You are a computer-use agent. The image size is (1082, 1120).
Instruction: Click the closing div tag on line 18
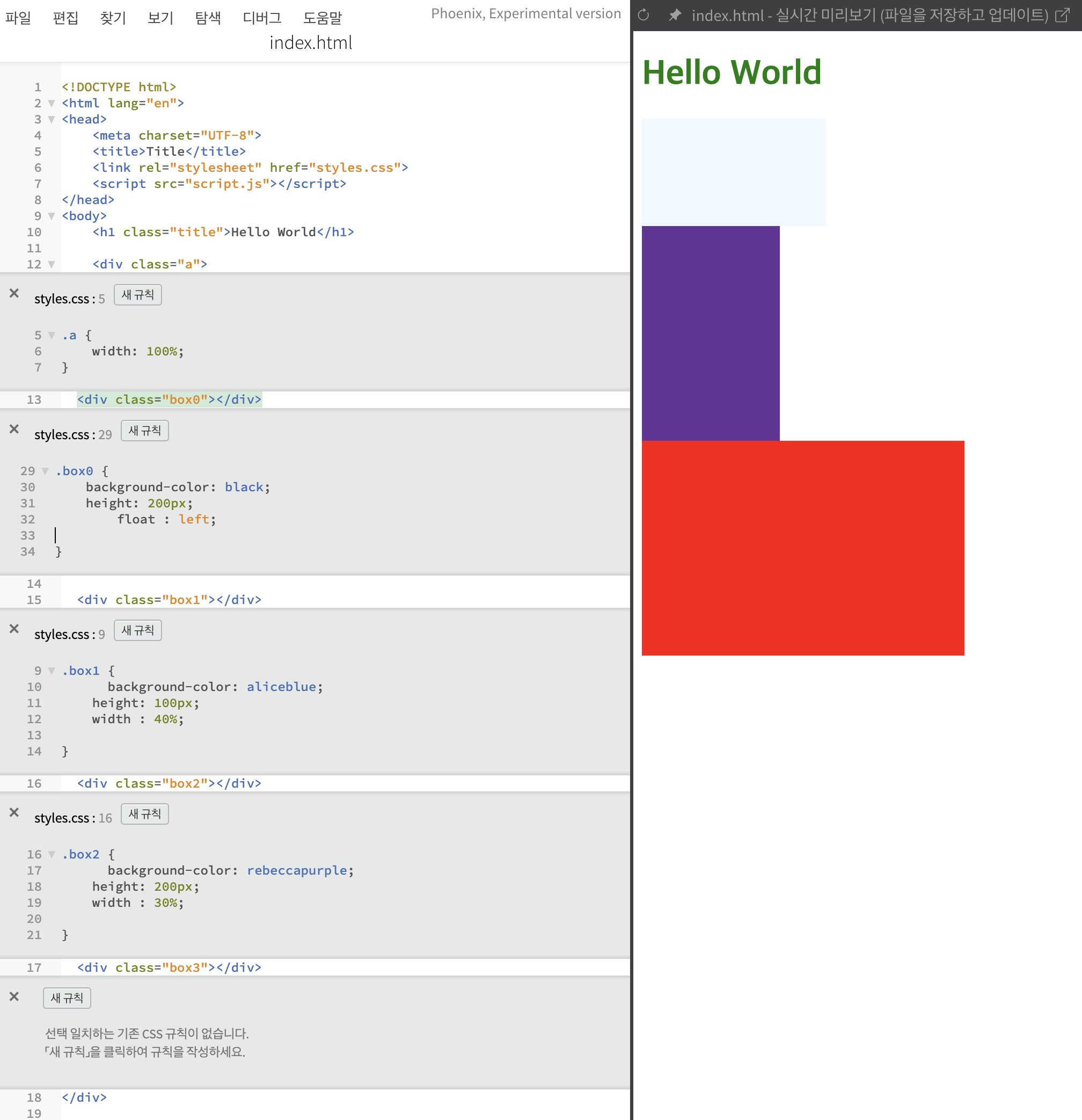click(x=84, y=1097)
